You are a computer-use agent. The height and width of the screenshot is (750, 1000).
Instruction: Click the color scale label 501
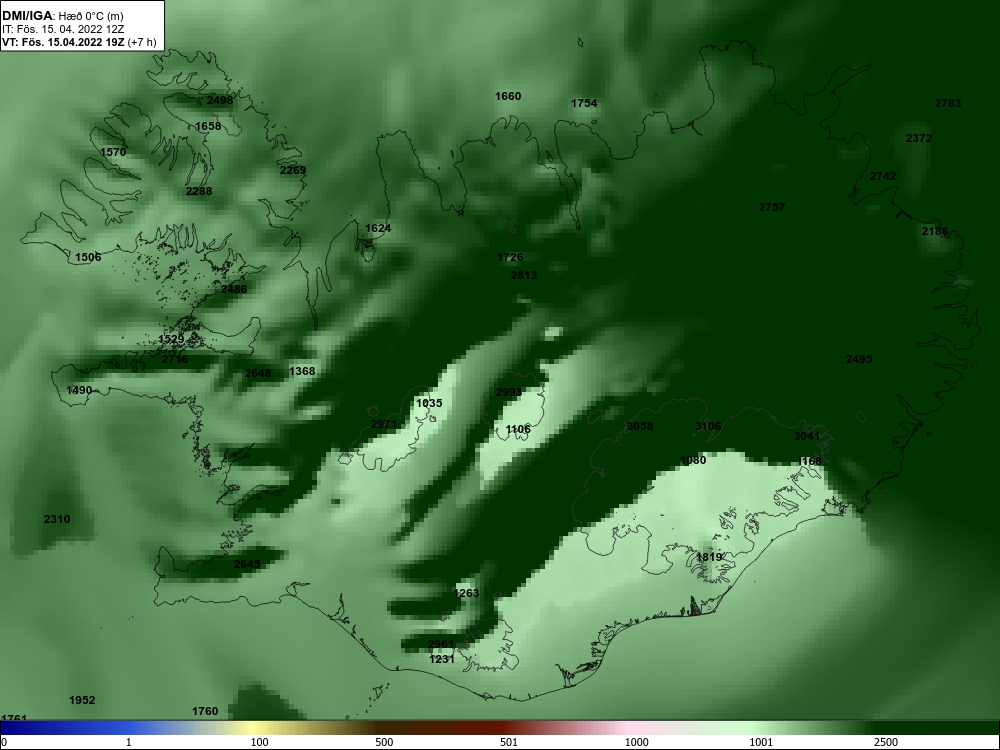pos(509,742)
